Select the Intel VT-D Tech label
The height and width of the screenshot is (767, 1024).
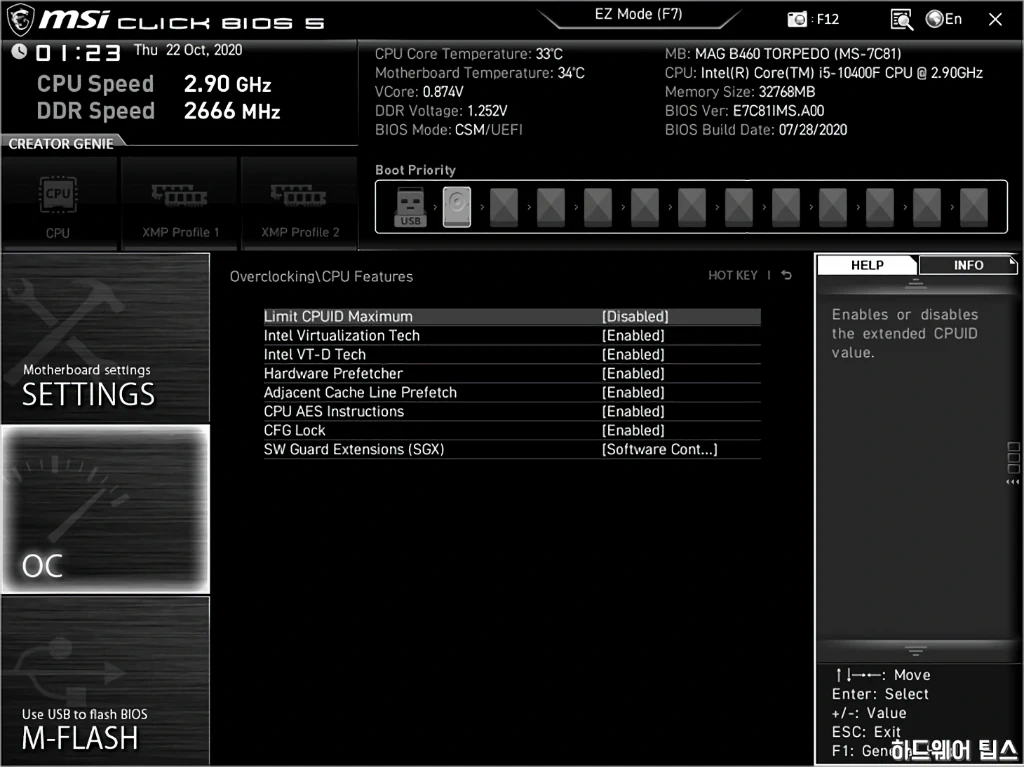pyautogui.click(x=315, y=354)
